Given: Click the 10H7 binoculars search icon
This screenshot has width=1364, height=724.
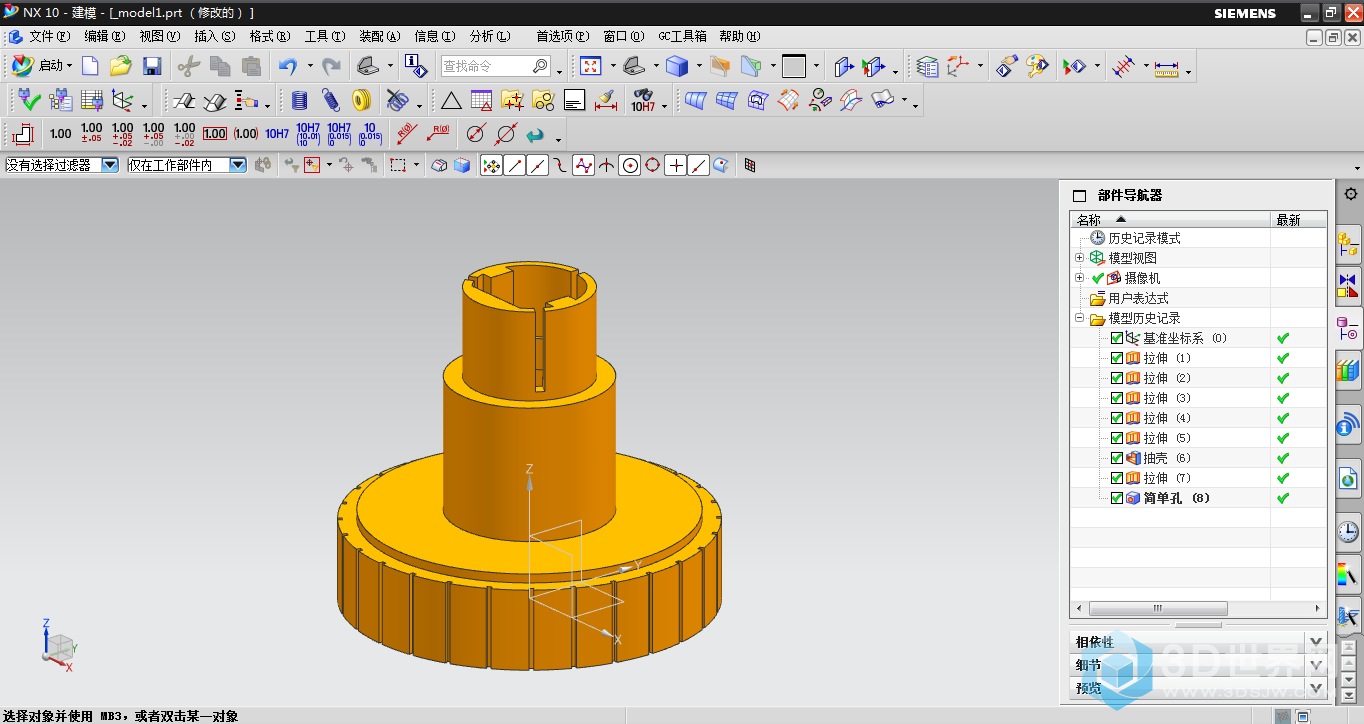Looking at the screenshot, I should [x=642, y=100].
